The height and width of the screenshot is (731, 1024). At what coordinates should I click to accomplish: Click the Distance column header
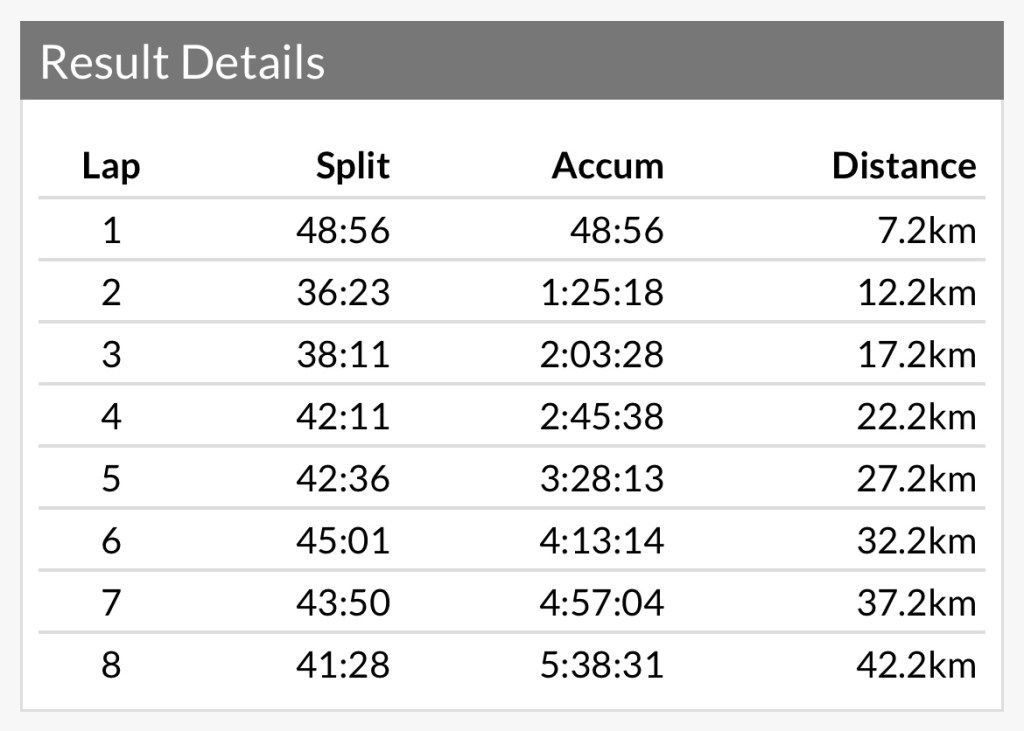[904, 166]
